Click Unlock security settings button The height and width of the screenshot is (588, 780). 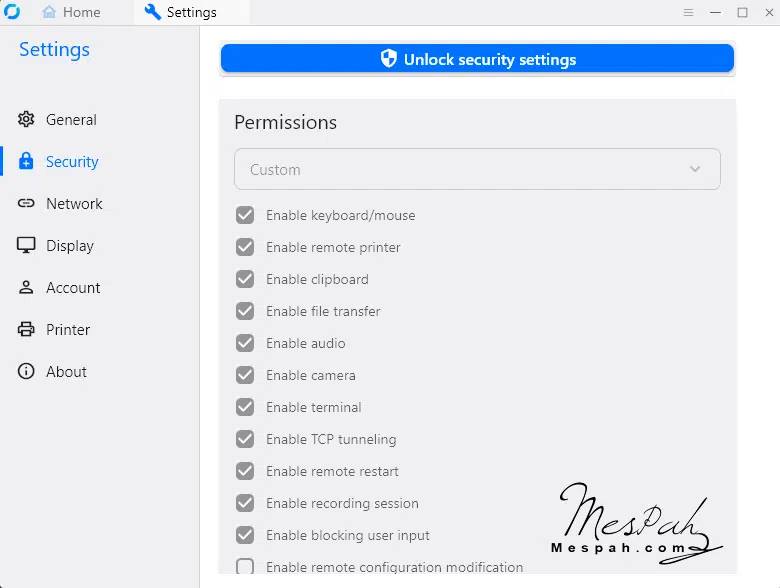point(477,59)
